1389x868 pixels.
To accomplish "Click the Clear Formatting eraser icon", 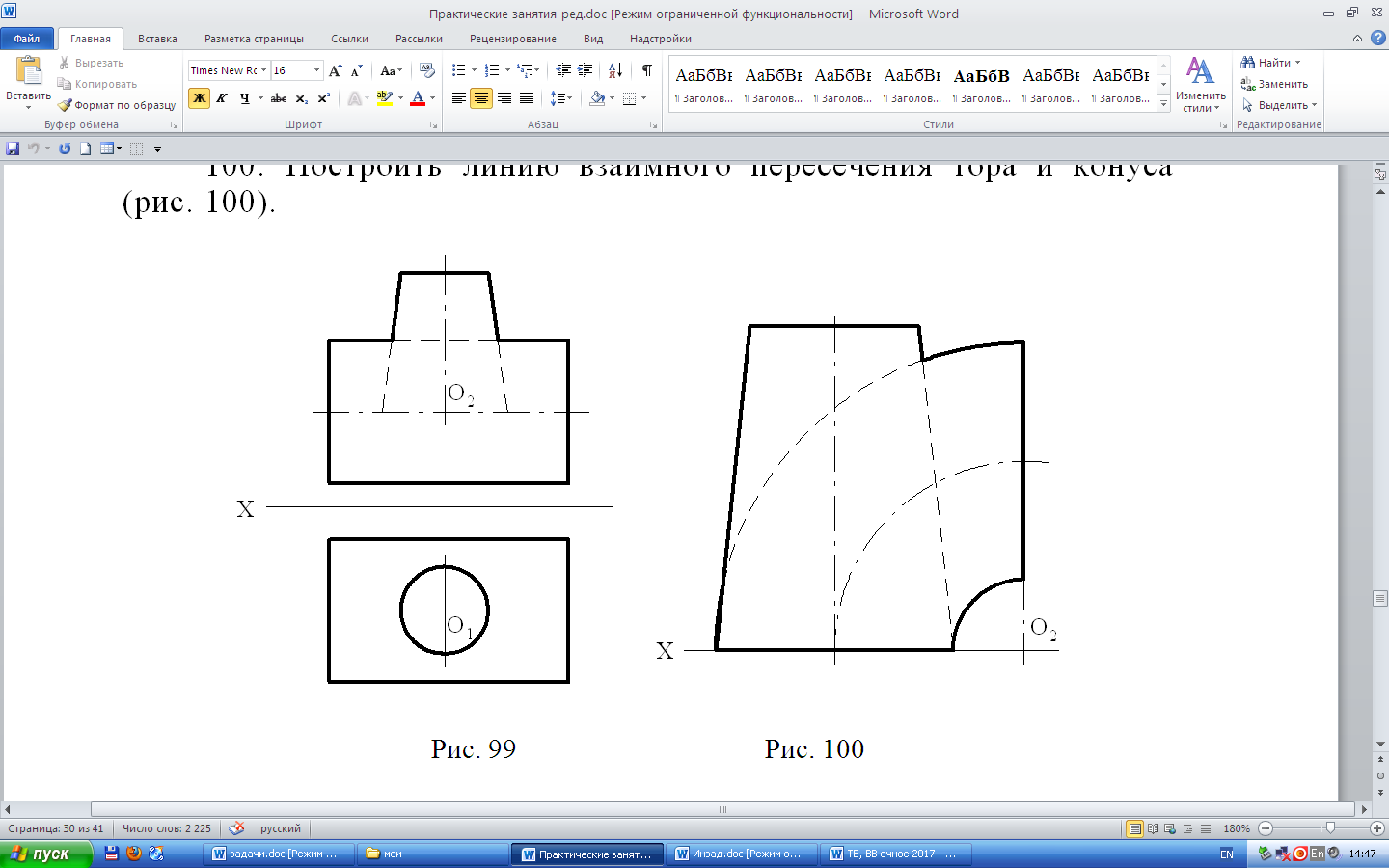I will click(x=427, y=70).
